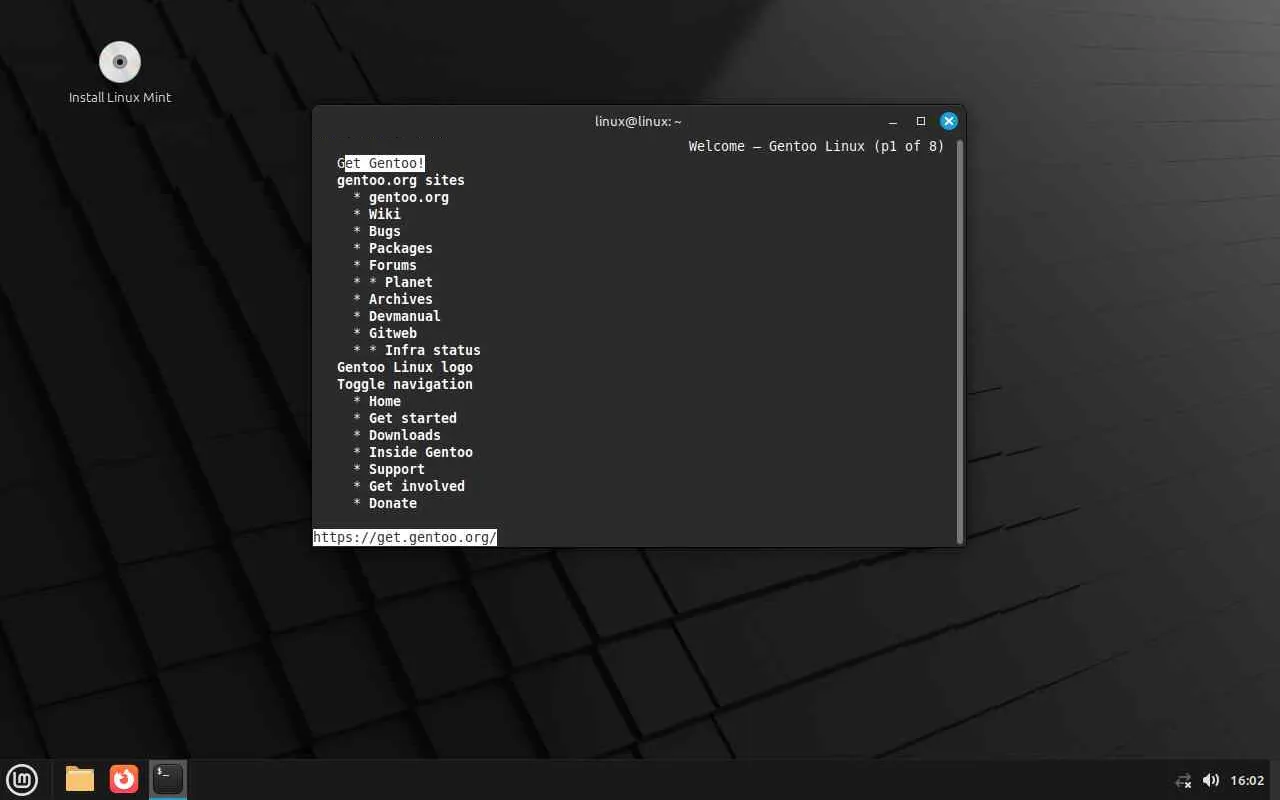
Task: Check the Infra status link
Action: 433,350
